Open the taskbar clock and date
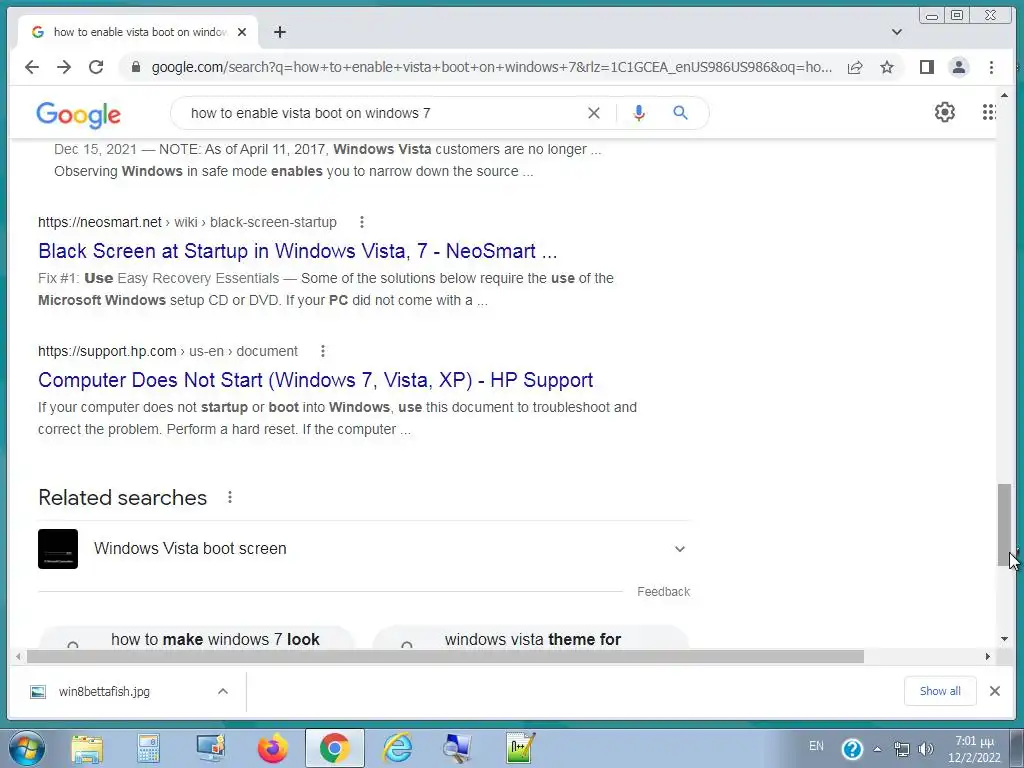Image resolution: width=1024 pixels, height=768 pixels. click(x=974, y=749)
